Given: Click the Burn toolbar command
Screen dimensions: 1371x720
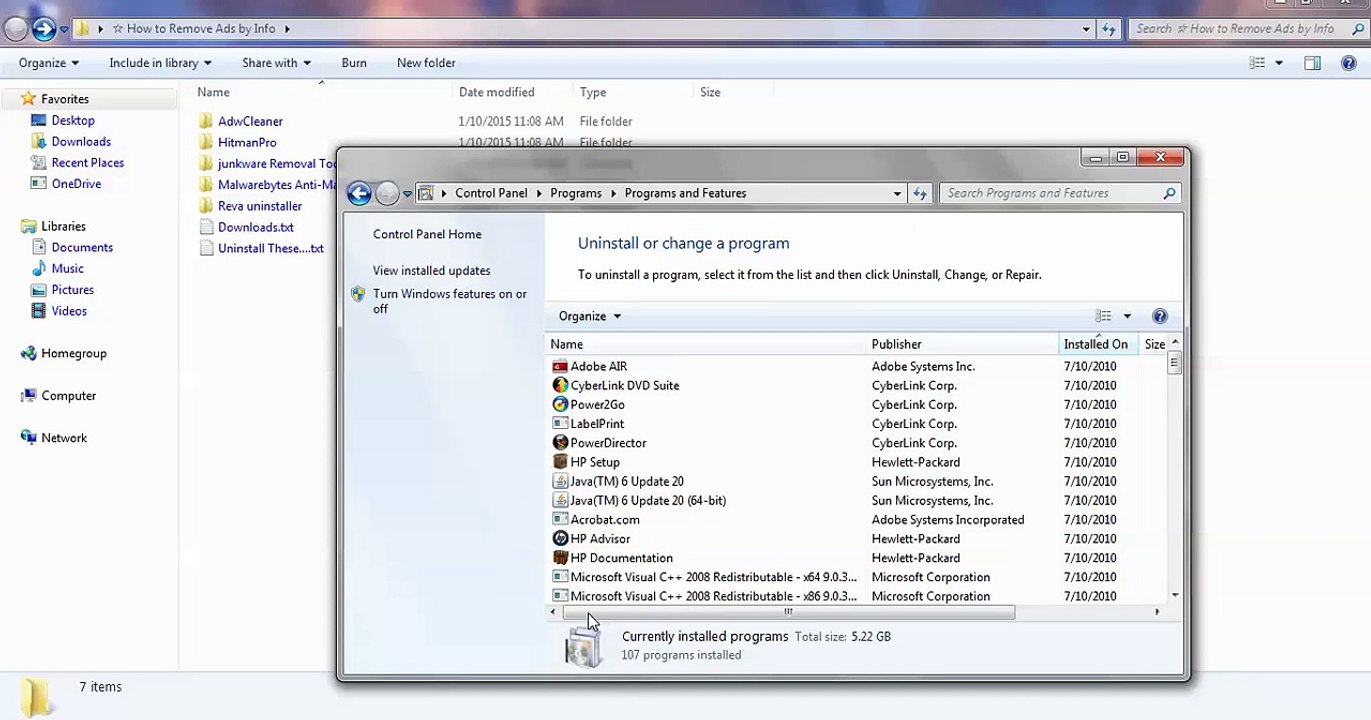Looking at the screenshot, I should pyautogui.click(x=354, y=63).
